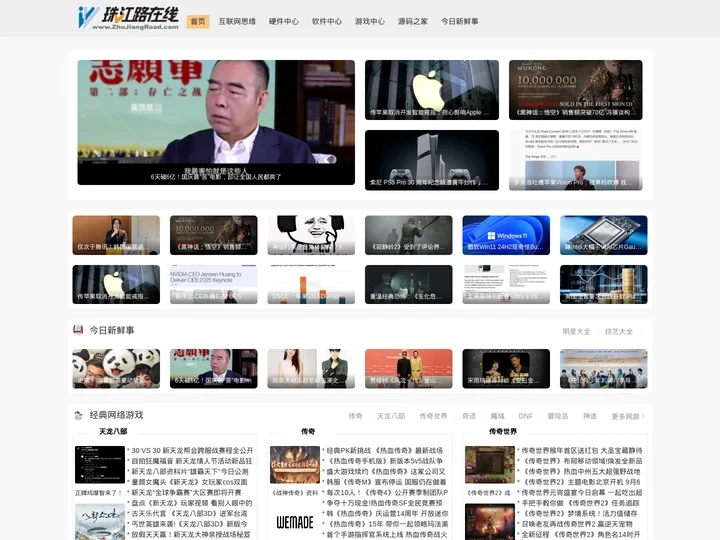Viewport: 720px width, 540px height.
Task: Select the 奇迹 game filter tab
Action: pyautogui.click(x=469, y=416)
